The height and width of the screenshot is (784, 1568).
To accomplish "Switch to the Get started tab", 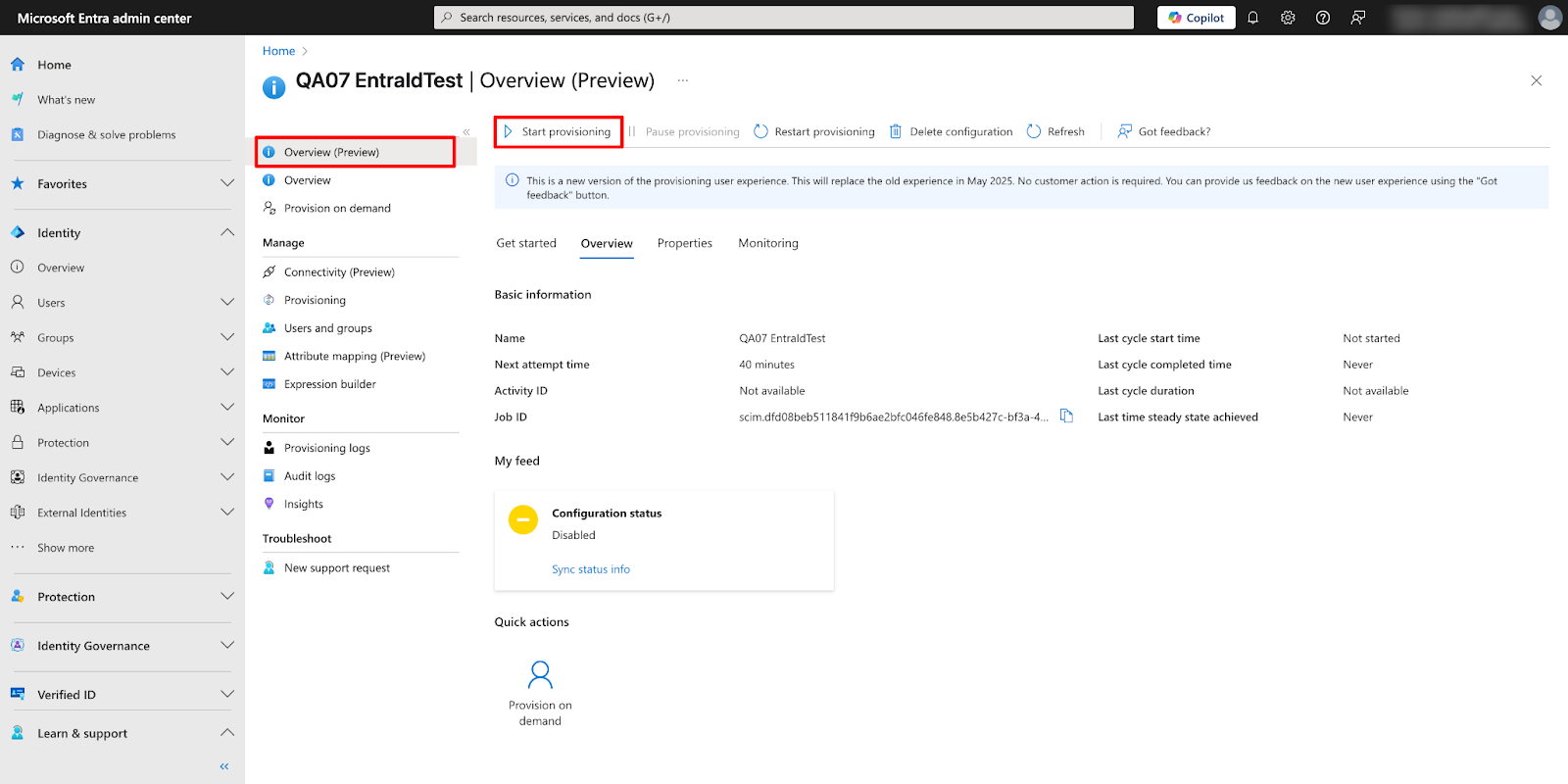I will [526, 243].
